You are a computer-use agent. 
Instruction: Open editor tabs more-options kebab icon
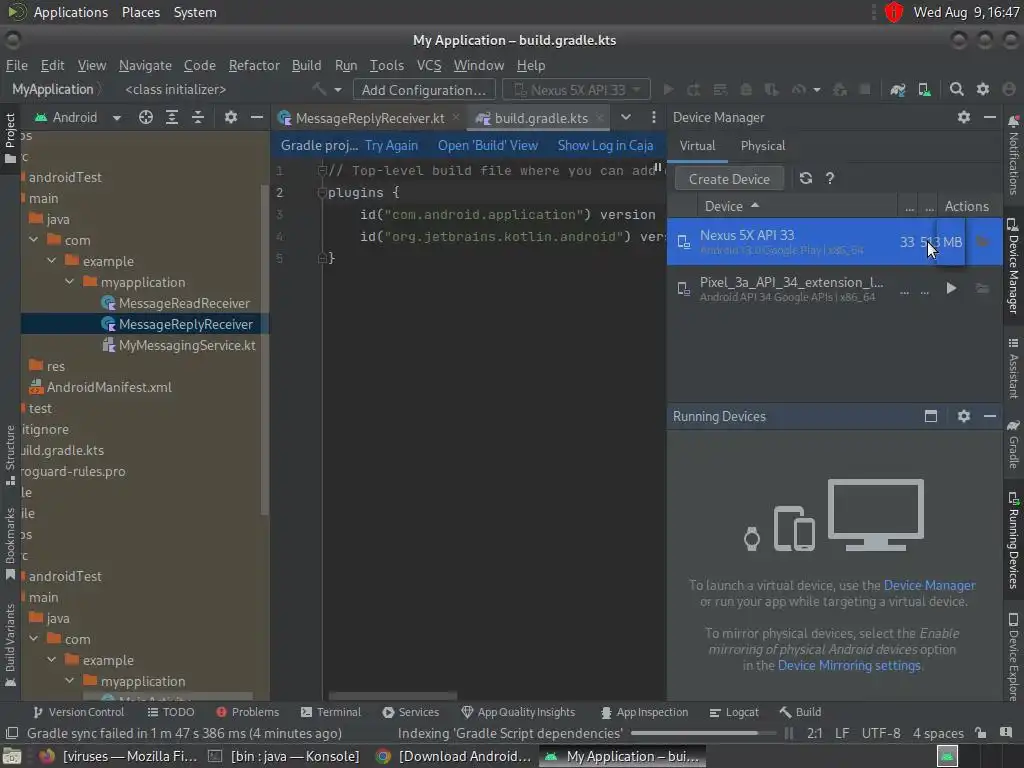[x=654, y=118]
